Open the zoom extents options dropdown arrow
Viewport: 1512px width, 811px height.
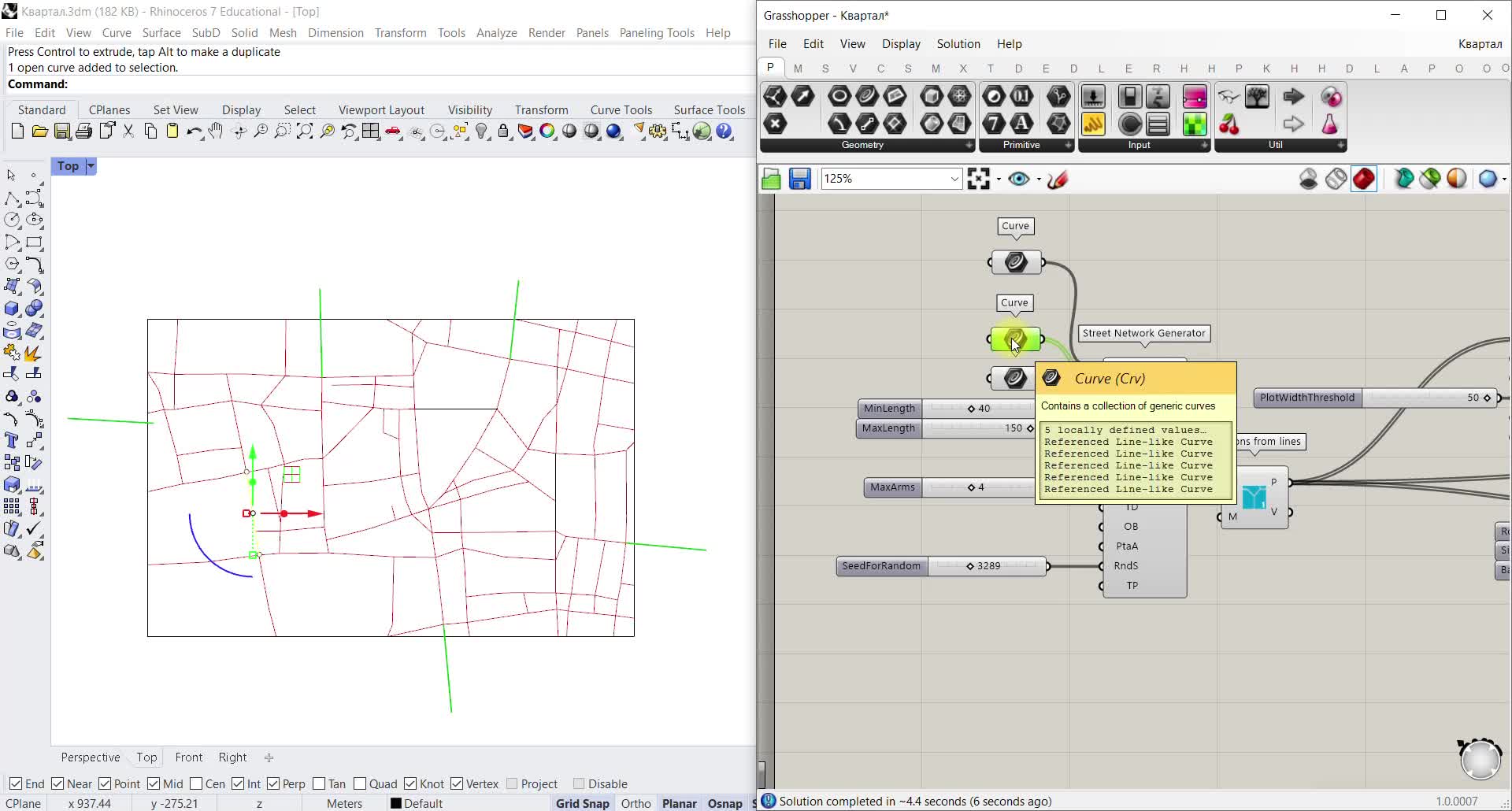pos(999,180)
